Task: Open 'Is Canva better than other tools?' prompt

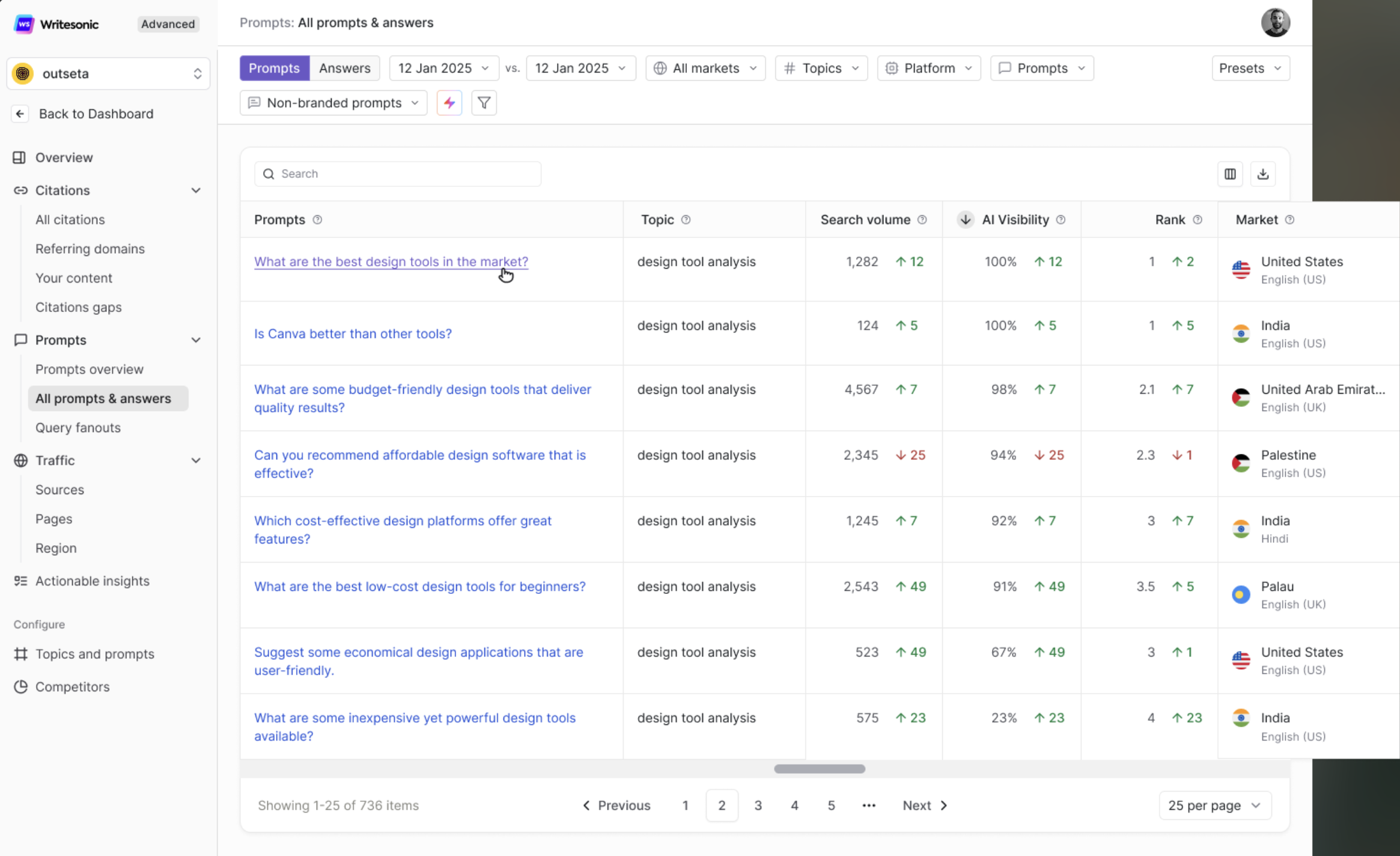Action: 353,334
